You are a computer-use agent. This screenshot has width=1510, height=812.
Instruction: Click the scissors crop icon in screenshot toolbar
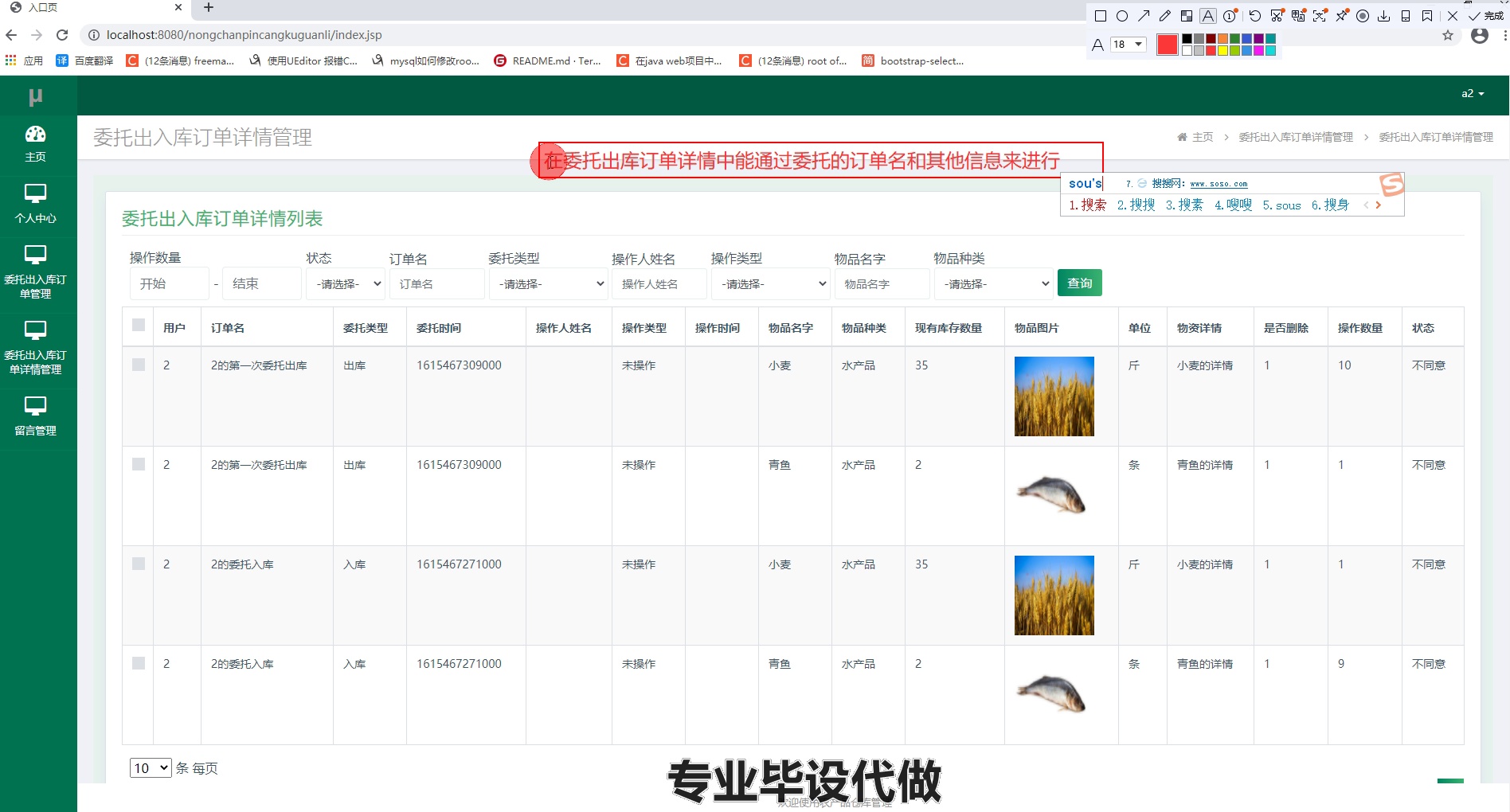pyautogui.click(x=1277, y=16)
